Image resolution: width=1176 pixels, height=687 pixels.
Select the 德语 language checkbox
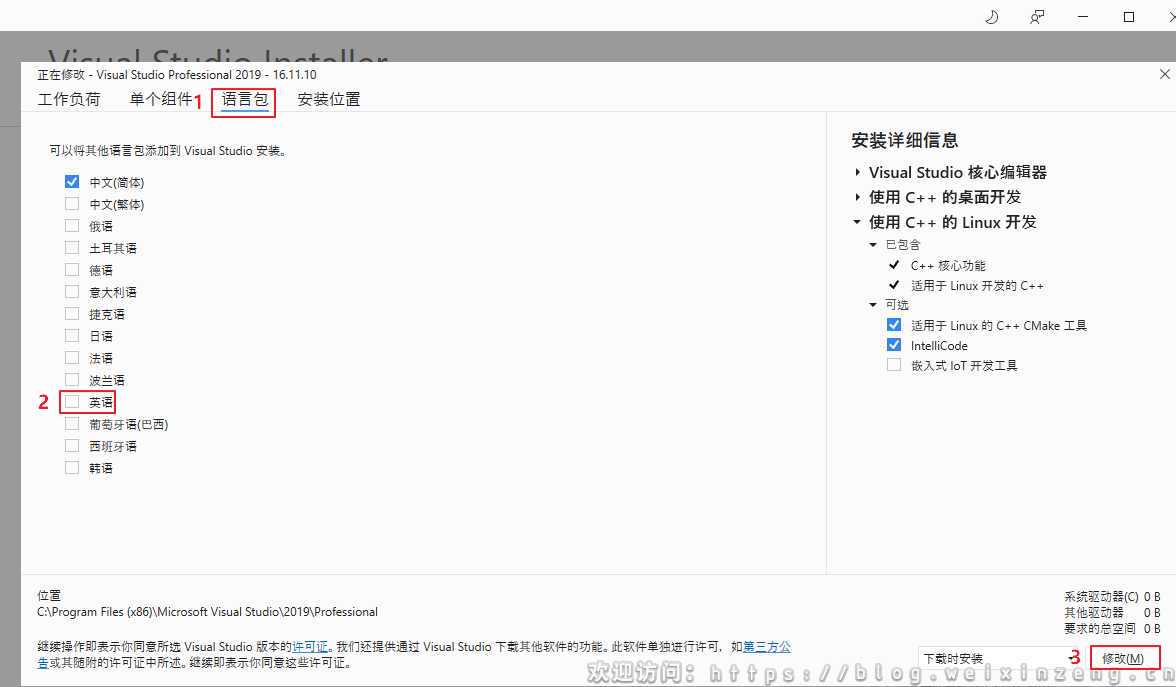coord(71,269)
